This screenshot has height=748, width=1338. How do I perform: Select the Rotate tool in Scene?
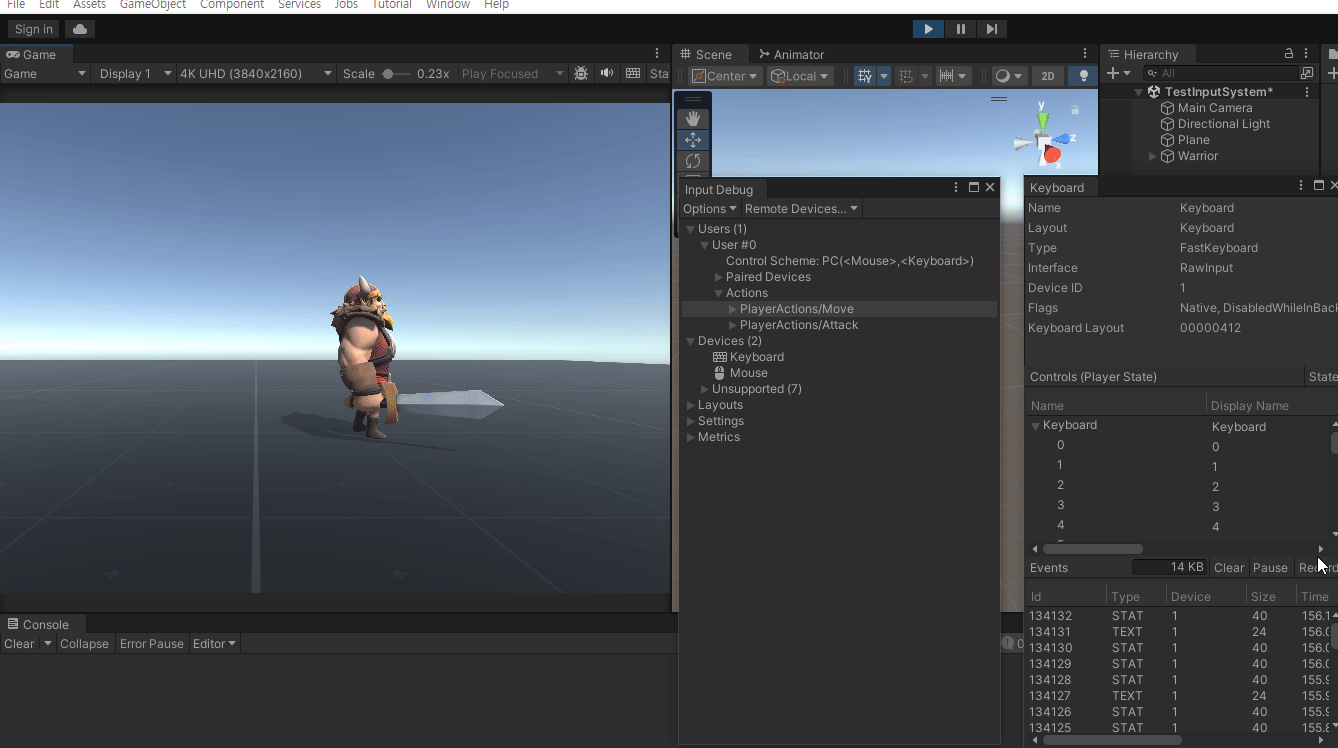click(693, 161)
